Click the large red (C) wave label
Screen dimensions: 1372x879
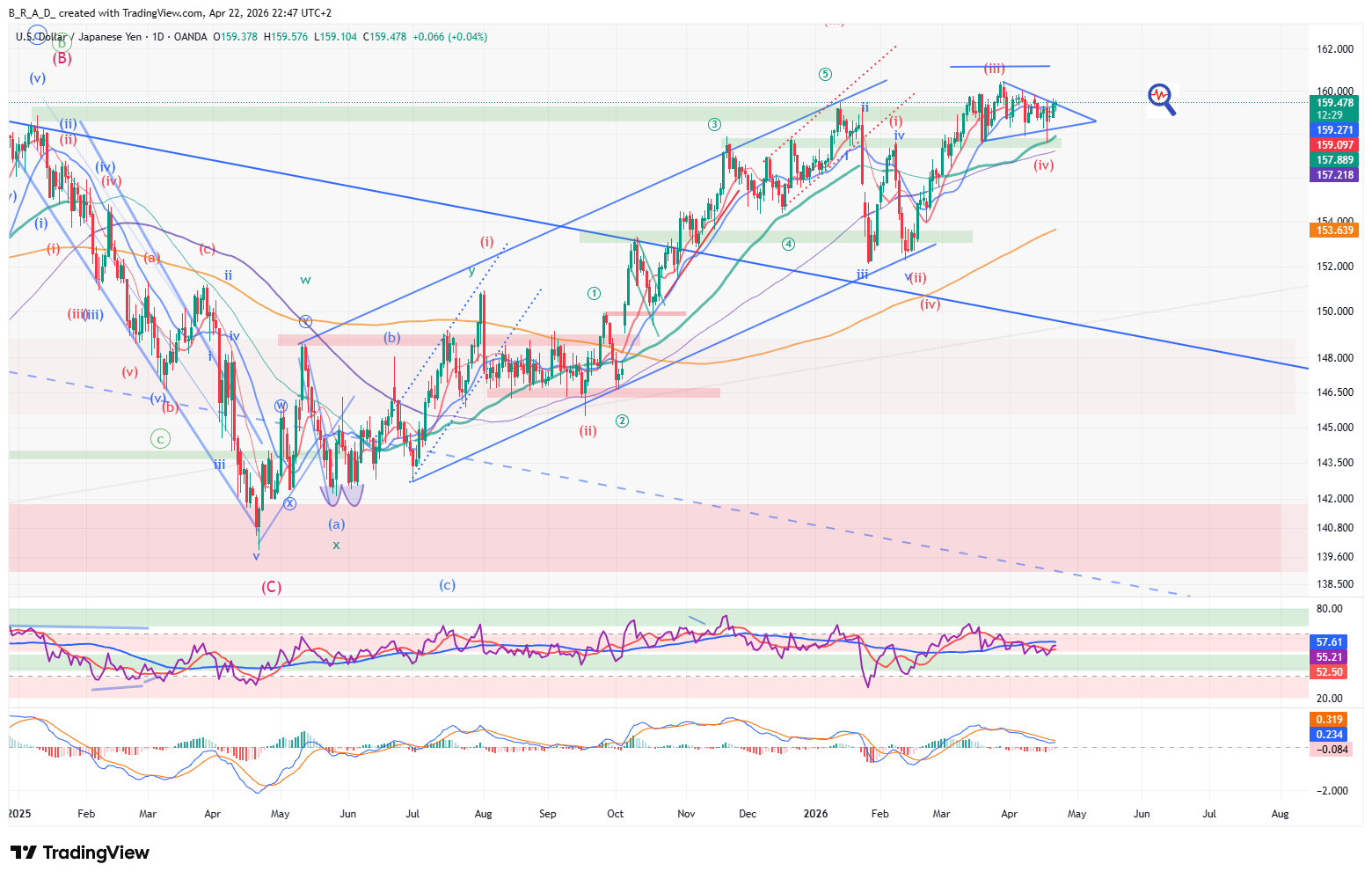[x=271, y=587]
